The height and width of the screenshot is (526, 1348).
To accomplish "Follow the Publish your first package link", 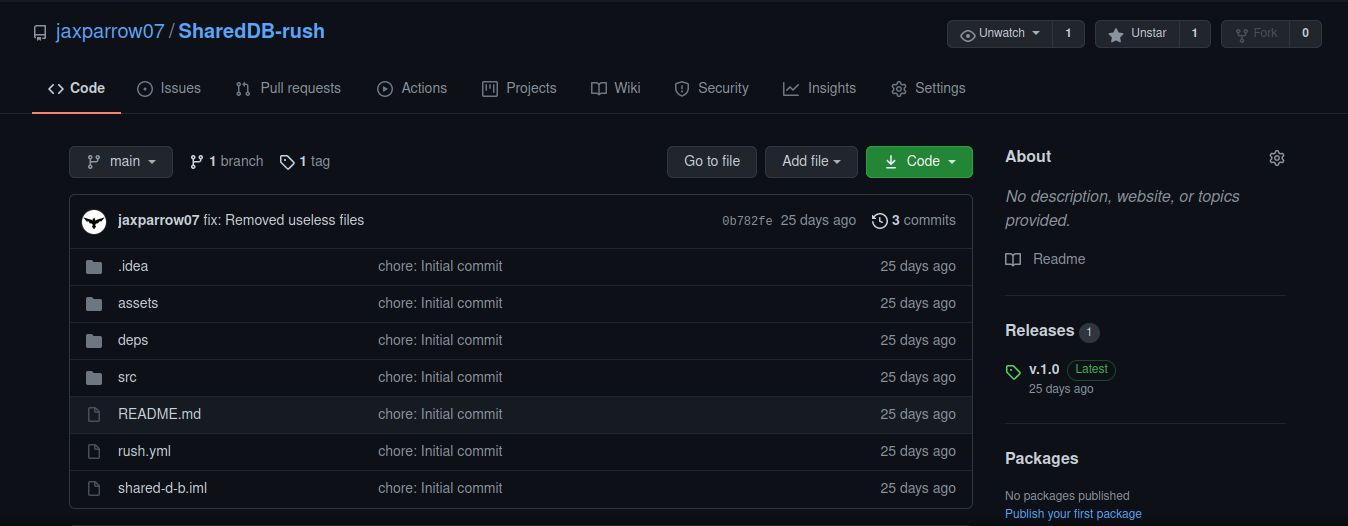I will tap(1073, 514).
